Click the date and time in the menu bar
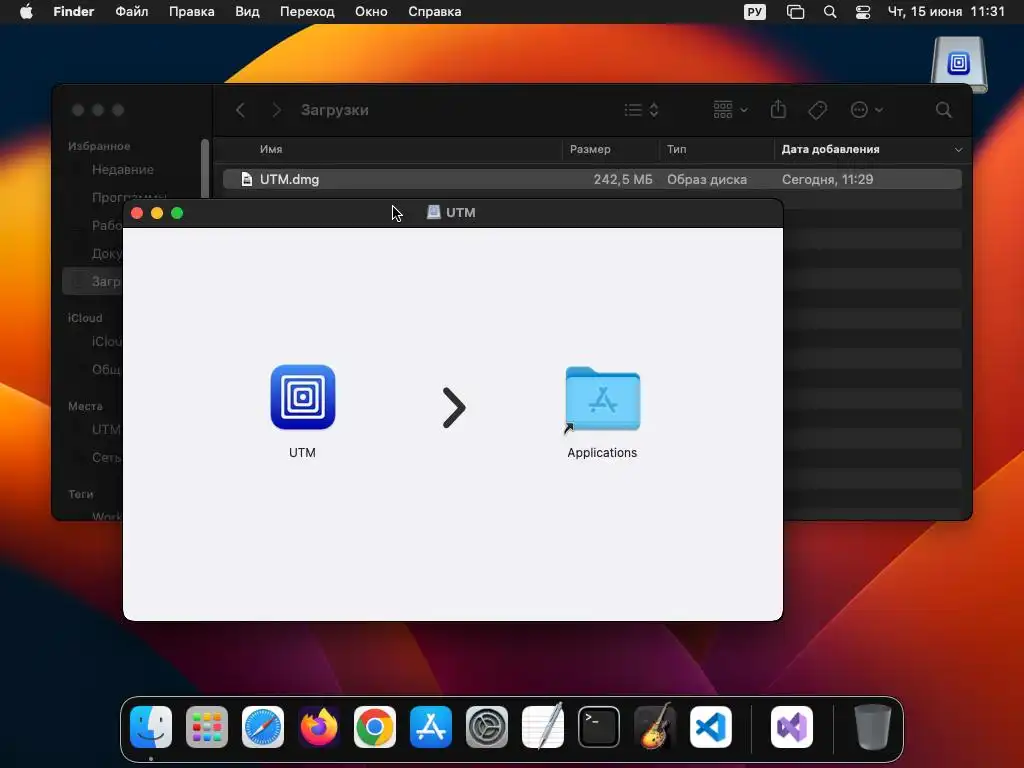The image size is (1024, 768). point(946,12)
